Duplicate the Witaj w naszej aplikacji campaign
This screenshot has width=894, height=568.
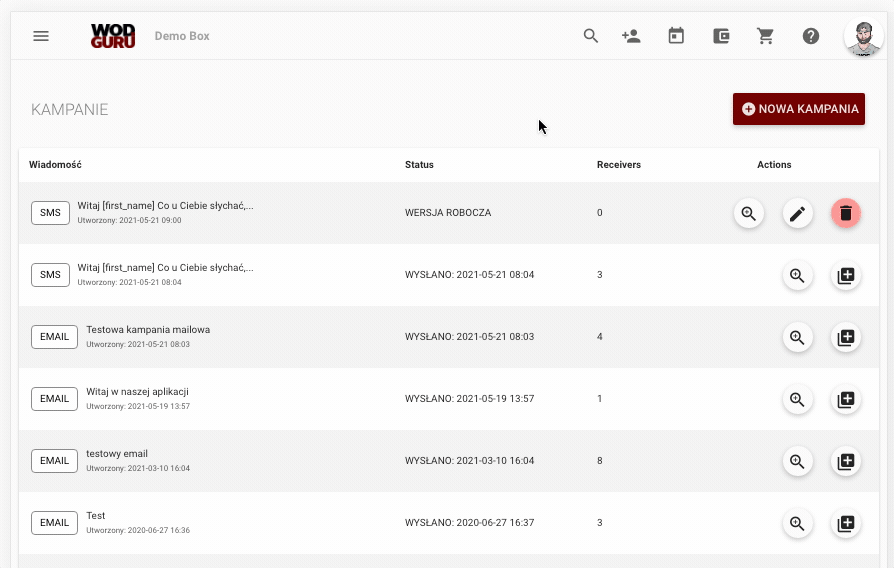click(x=846, y=399)
